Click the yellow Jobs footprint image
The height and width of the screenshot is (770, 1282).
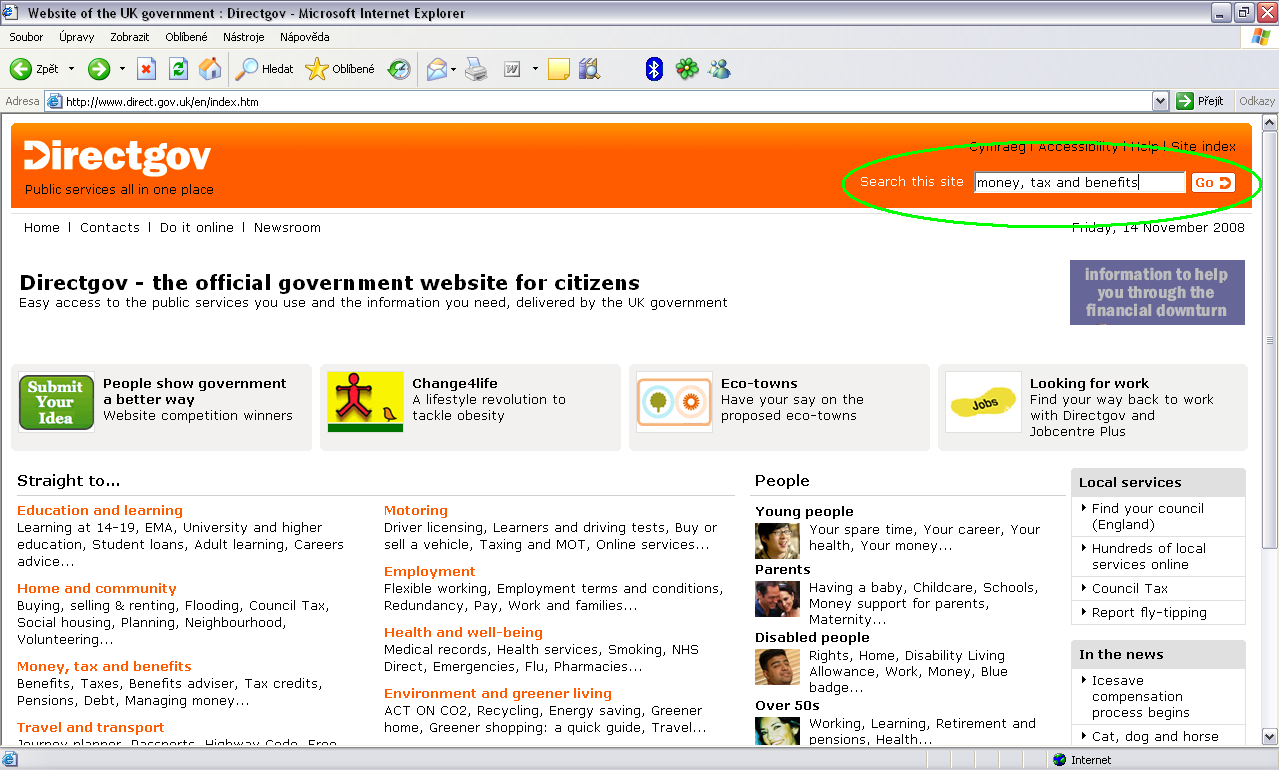983,402
